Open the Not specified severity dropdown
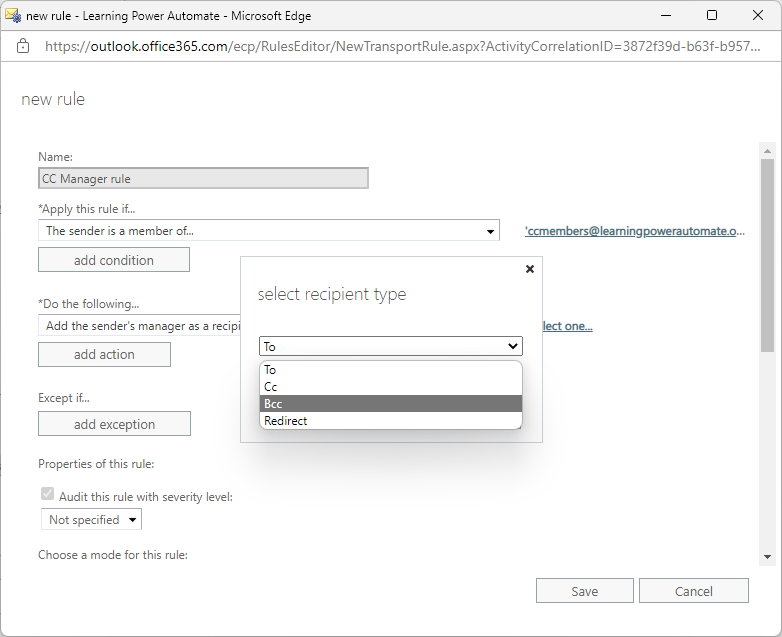The image size is (782, 637). coord(92,520)
